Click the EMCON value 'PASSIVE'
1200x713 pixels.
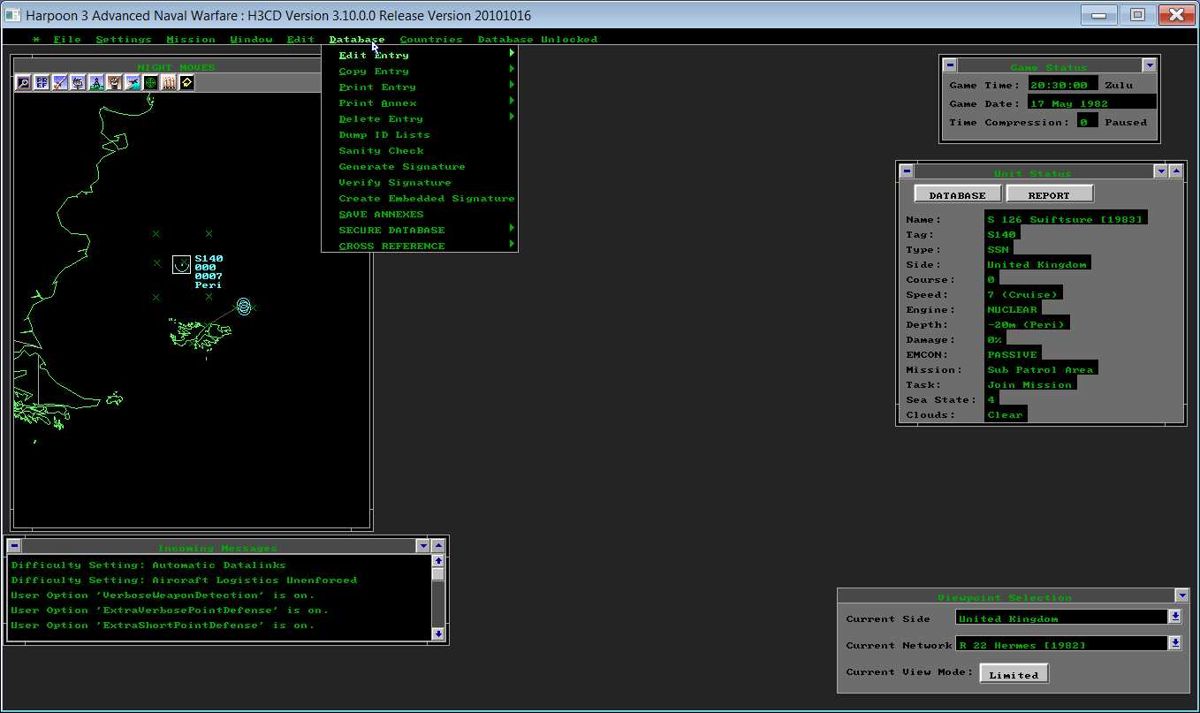(1012, 354)
